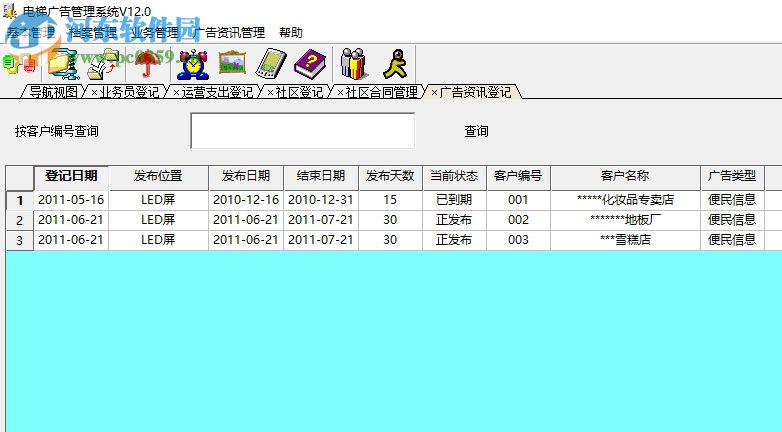The height and width of the screenshot is (432, 782).
Task: Open the 广告资讯管理 menu
Action: pos(229,33)
